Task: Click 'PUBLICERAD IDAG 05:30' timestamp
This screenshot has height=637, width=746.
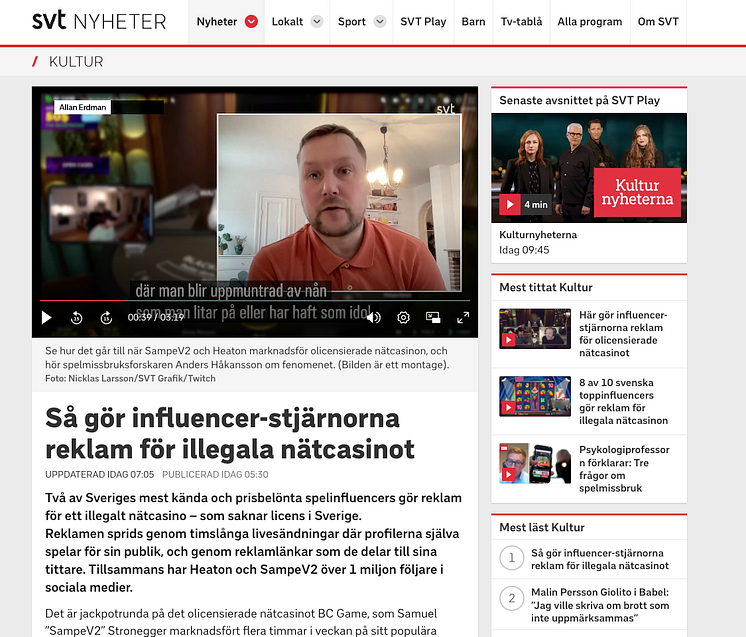Action: [215, 474]
